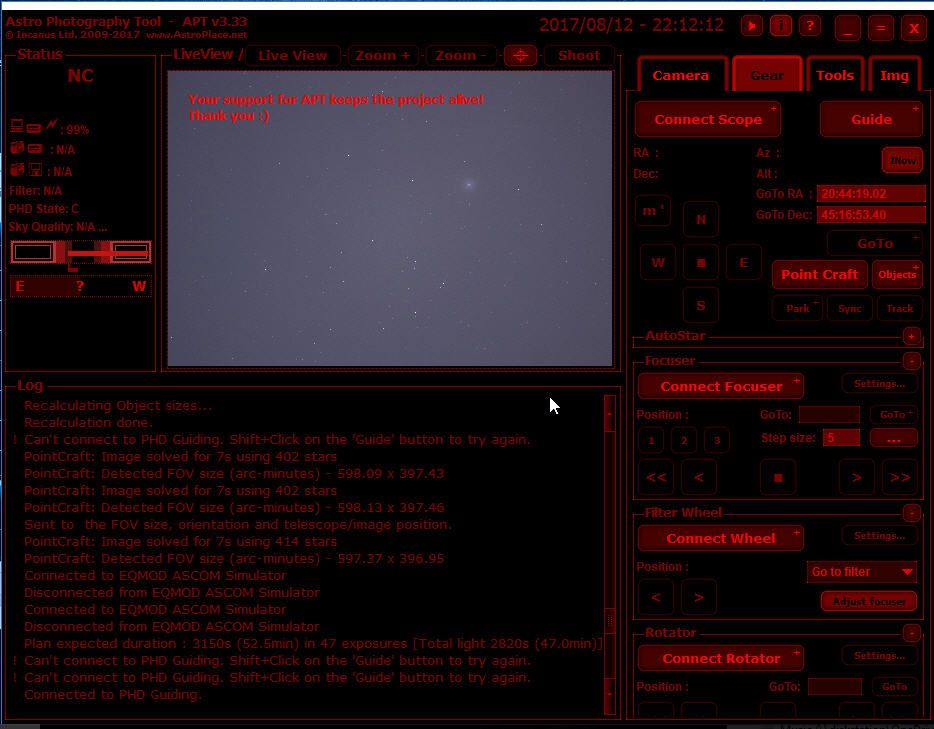Switch to the Camera tab
This screenshot has height=729, width=934.
tap(680, 75)
